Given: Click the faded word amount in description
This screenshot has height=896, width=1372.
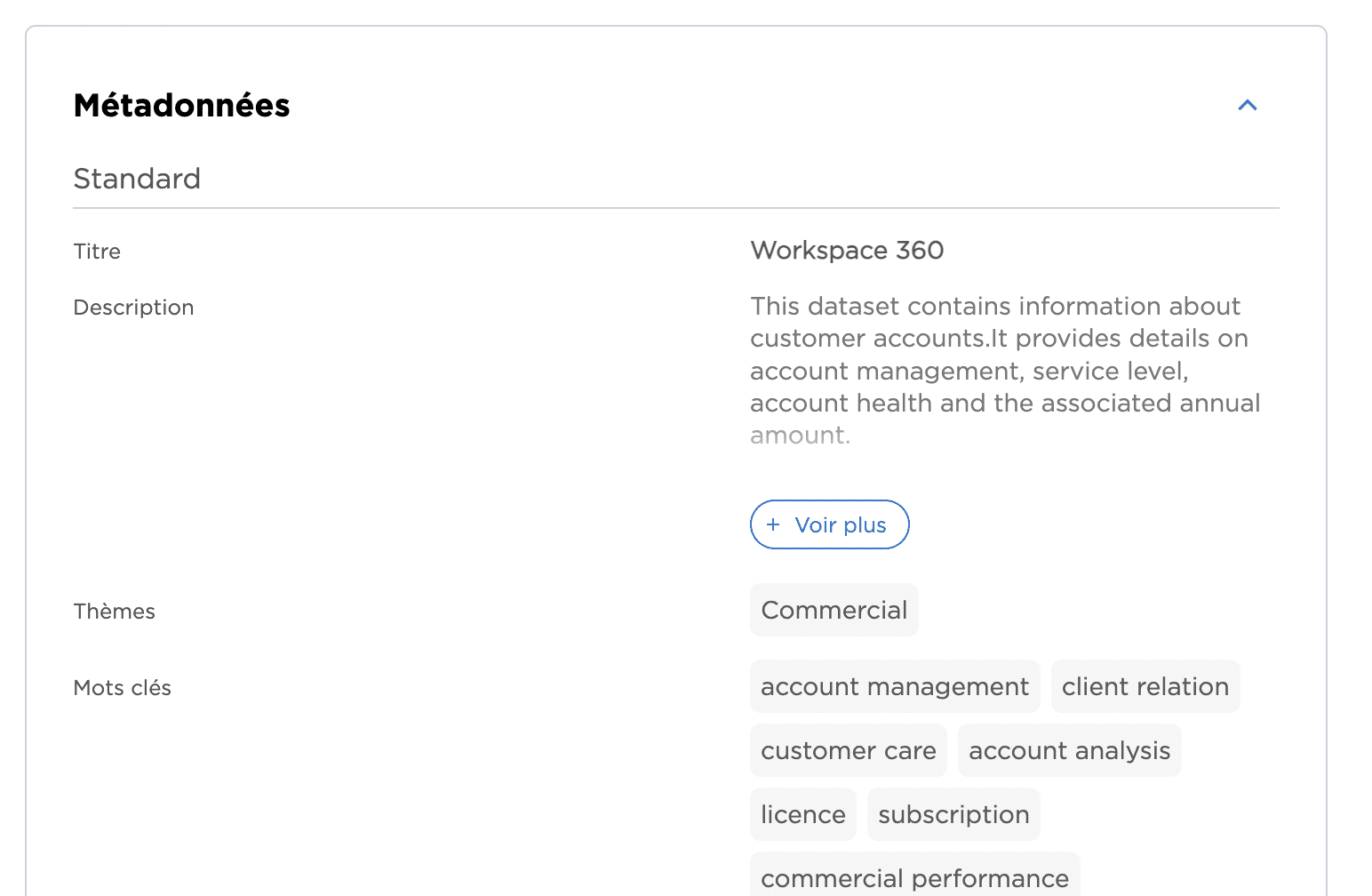Looking at the screenshot, I should pyautogui.click(x=800, y=436).
